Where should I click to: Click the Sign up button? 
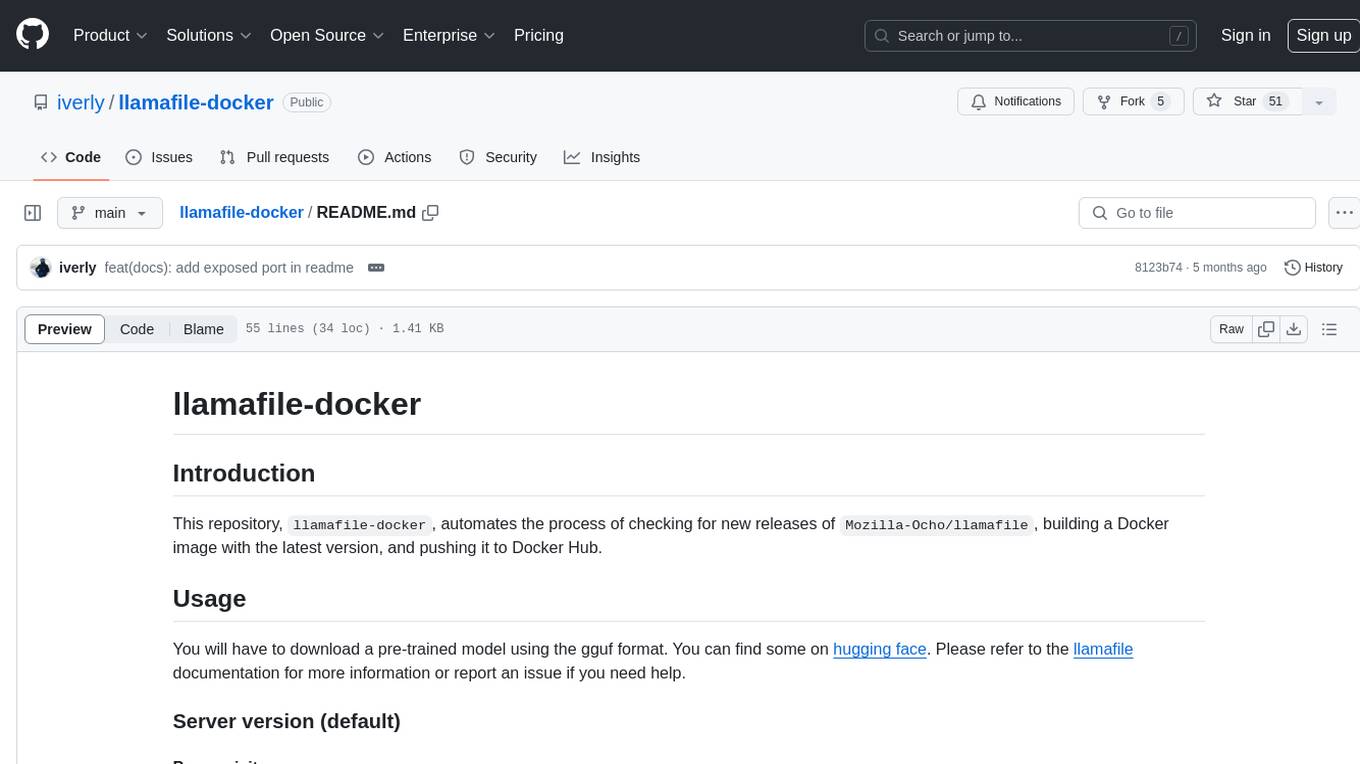click(x=1323, y=35)
